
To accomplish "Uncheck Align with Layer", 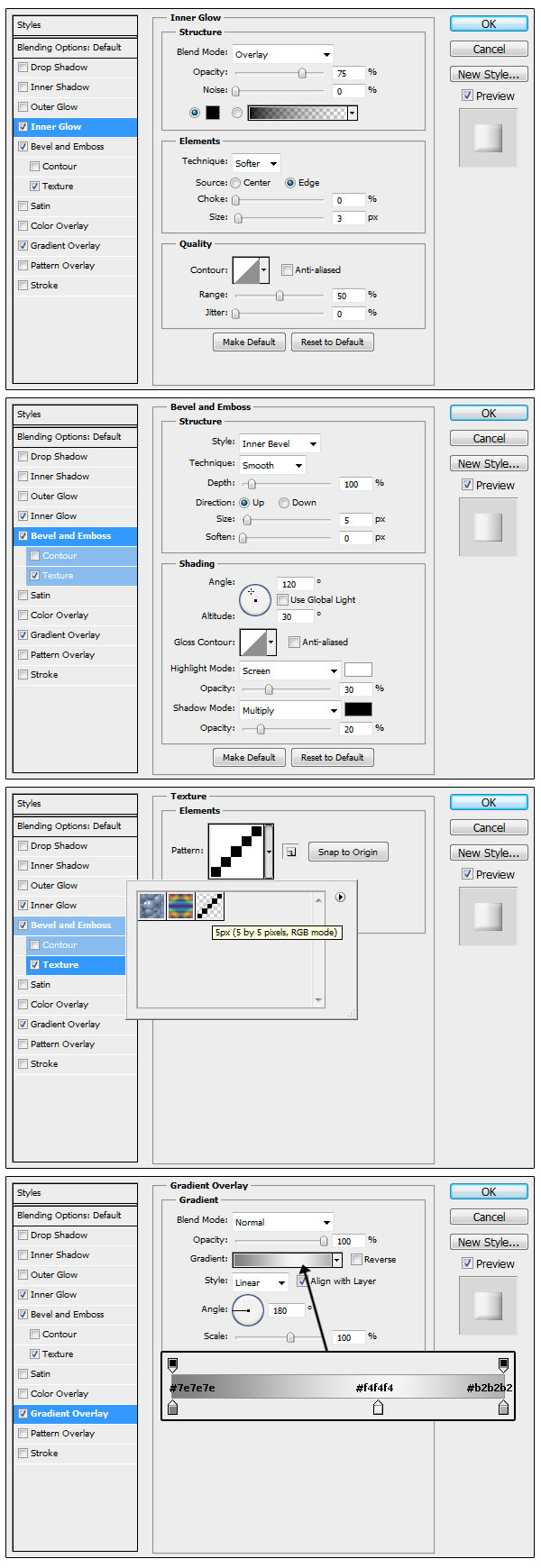I will point(302,1281).
